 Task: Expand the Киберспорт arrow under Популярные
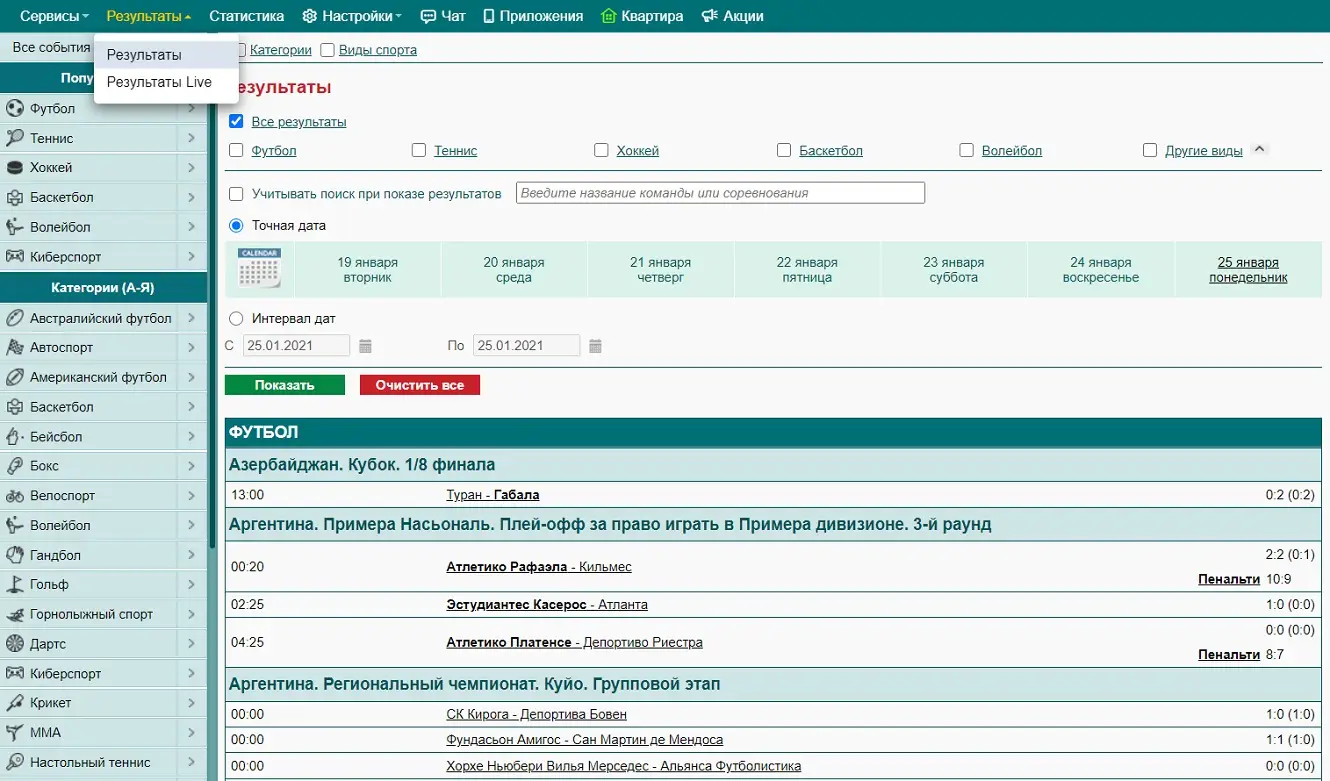pos(191,257)
